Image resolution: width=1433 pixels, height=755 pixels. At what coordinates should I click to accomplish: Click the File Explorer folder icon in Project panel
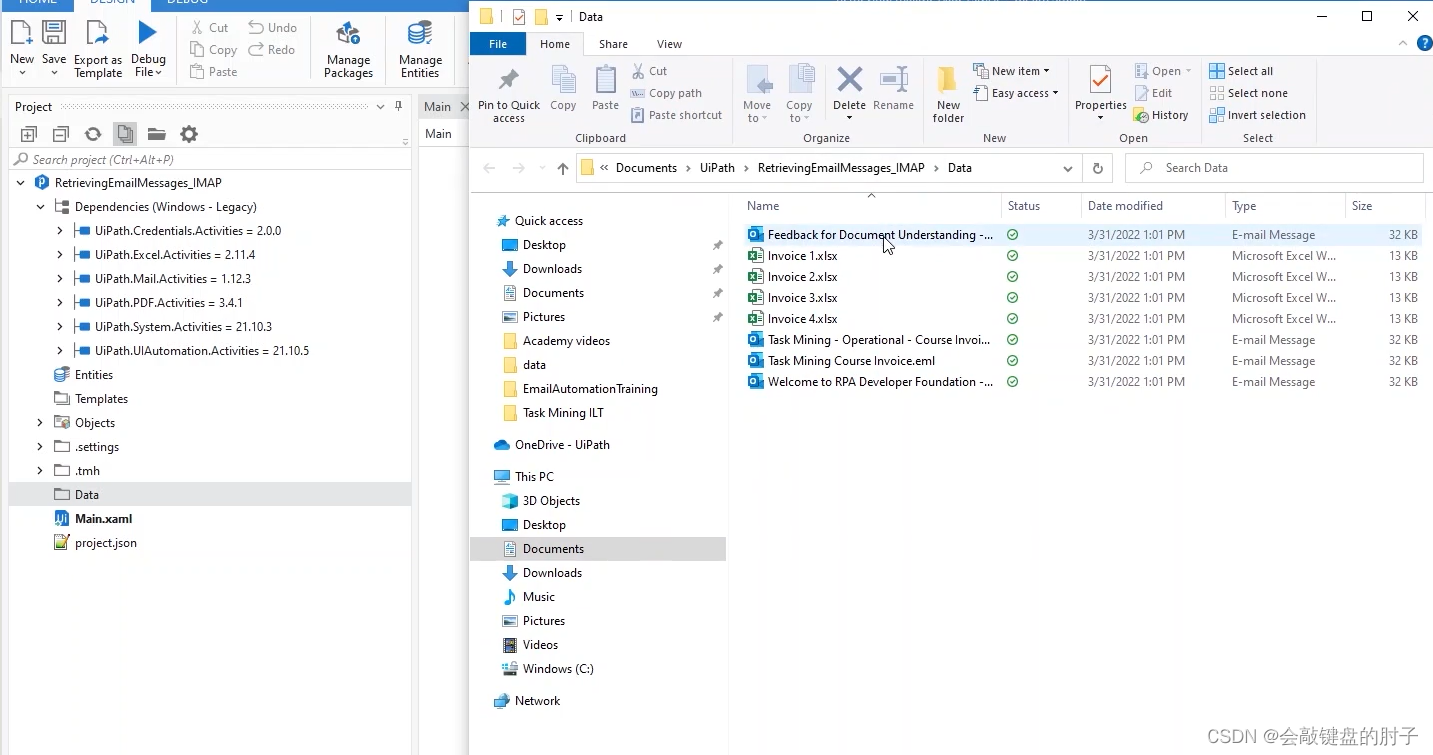157,134
